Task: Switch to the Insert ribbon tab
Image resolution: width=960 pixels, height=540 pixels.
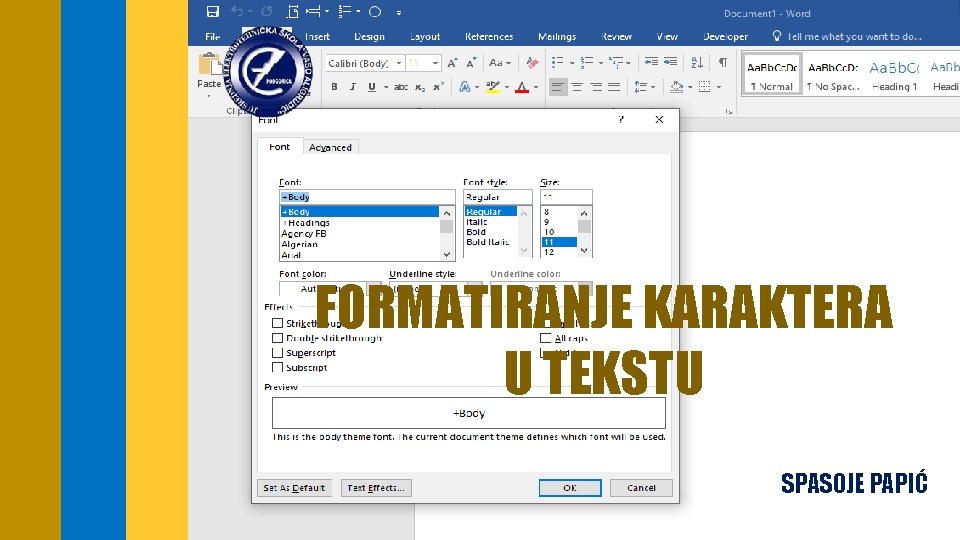Action: click(317, 37)
